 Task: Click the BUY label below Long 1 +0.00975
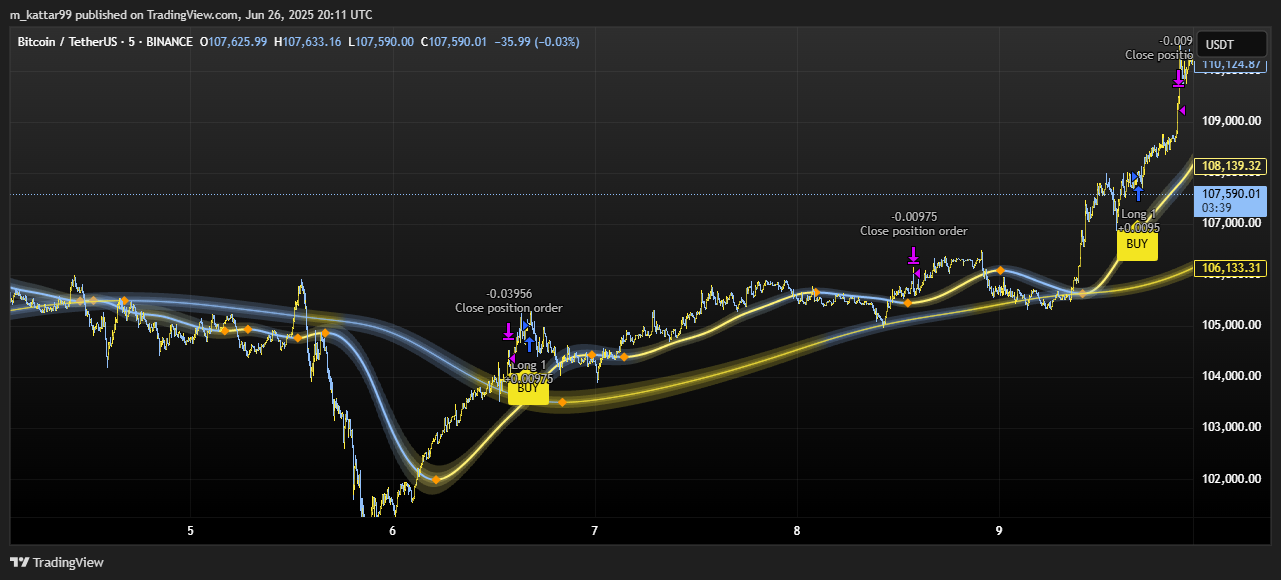click(528, 390)
